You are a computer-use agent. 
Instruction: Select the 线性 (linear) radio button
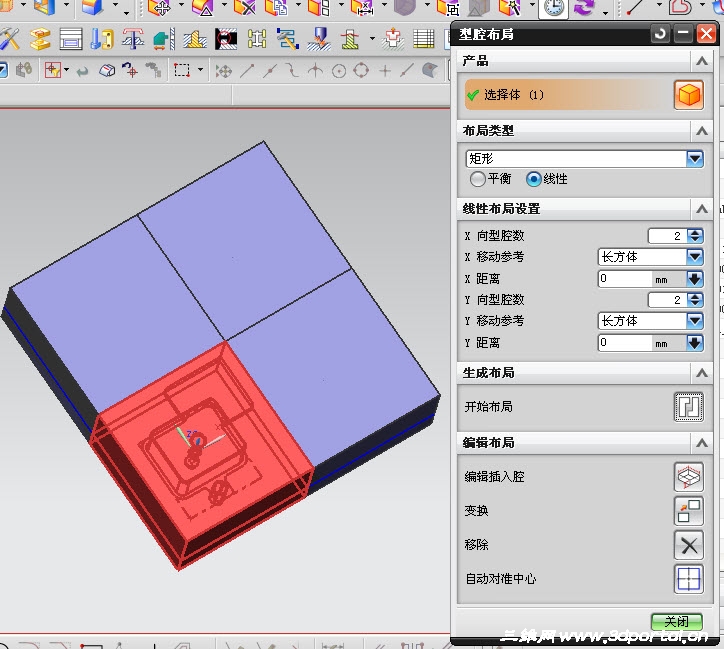click(534, 179)
